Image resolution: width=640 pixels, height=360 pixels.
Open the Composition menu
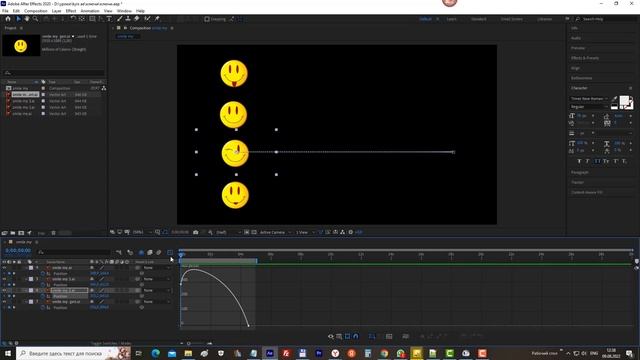pyautogui.click(x=36, y=11)
